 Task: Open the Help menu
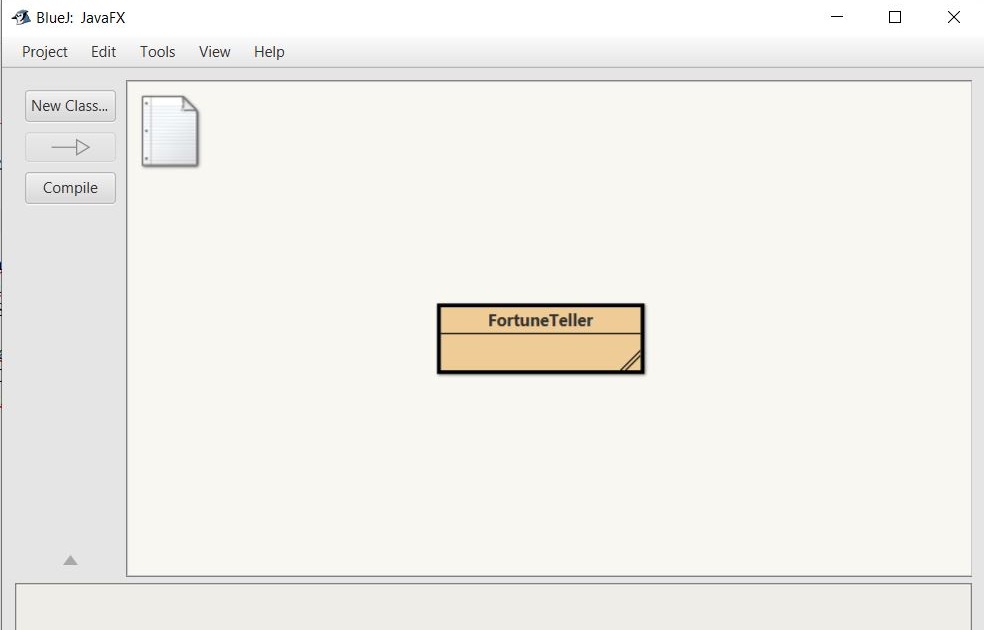tap(268, 52)
